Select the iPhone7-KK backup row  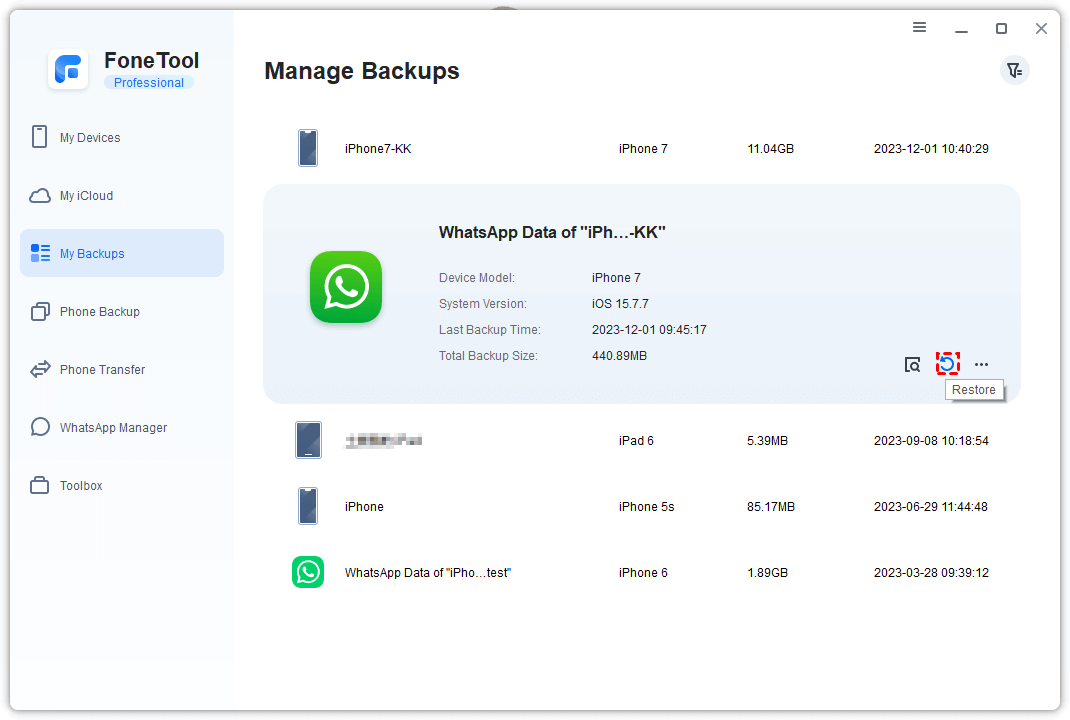641,149
